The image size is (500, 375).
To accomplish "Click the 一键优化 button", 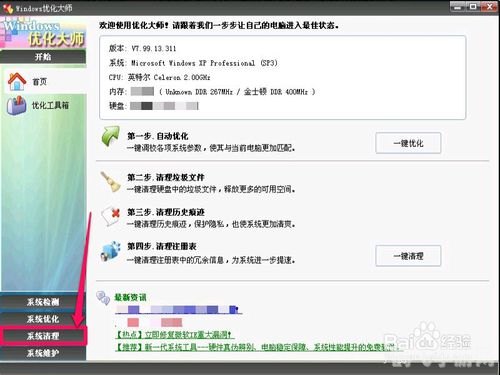I will point(408,143).
